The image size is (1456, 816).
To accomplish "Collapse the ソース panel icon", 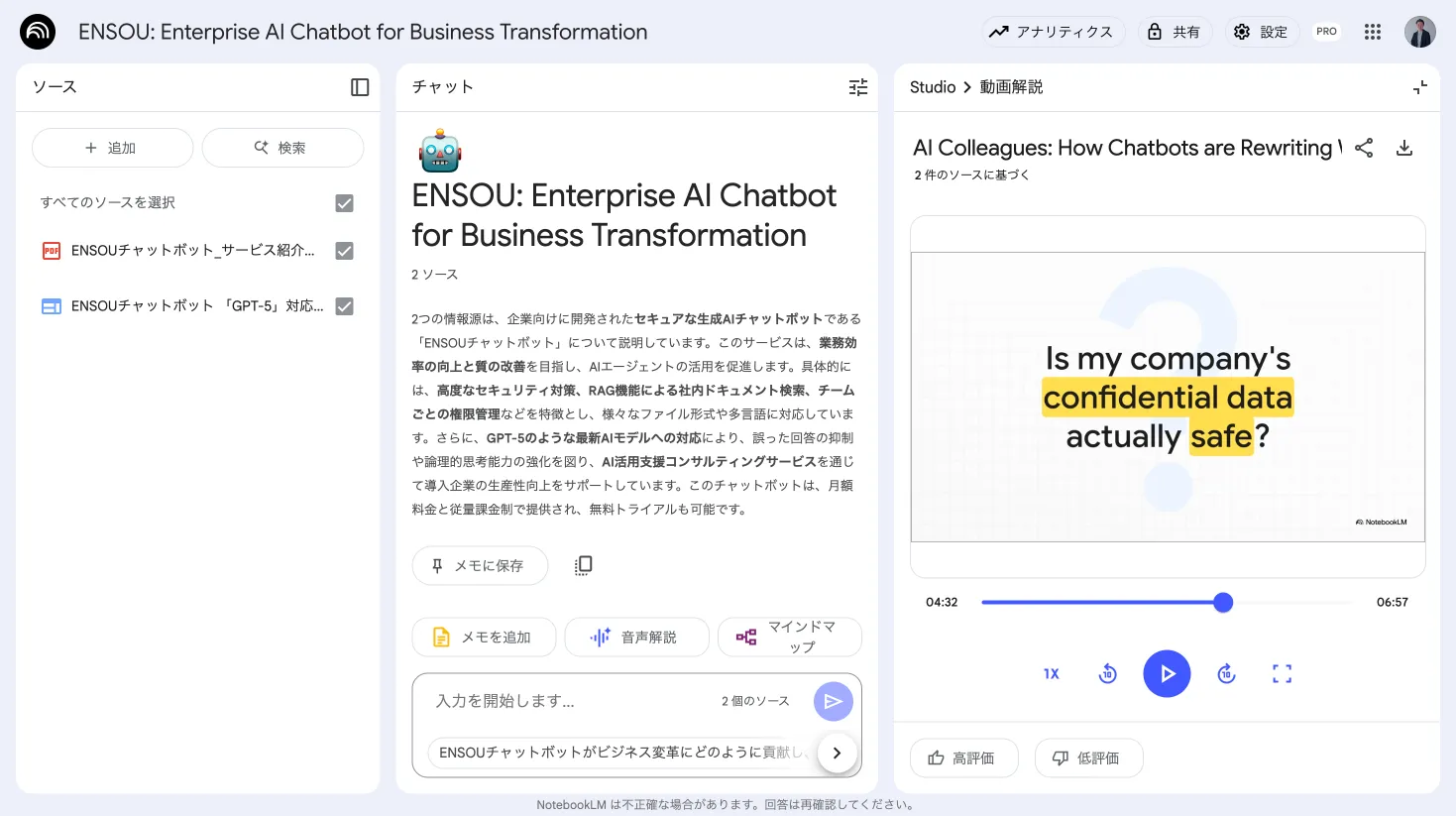I will pos(360,87).
